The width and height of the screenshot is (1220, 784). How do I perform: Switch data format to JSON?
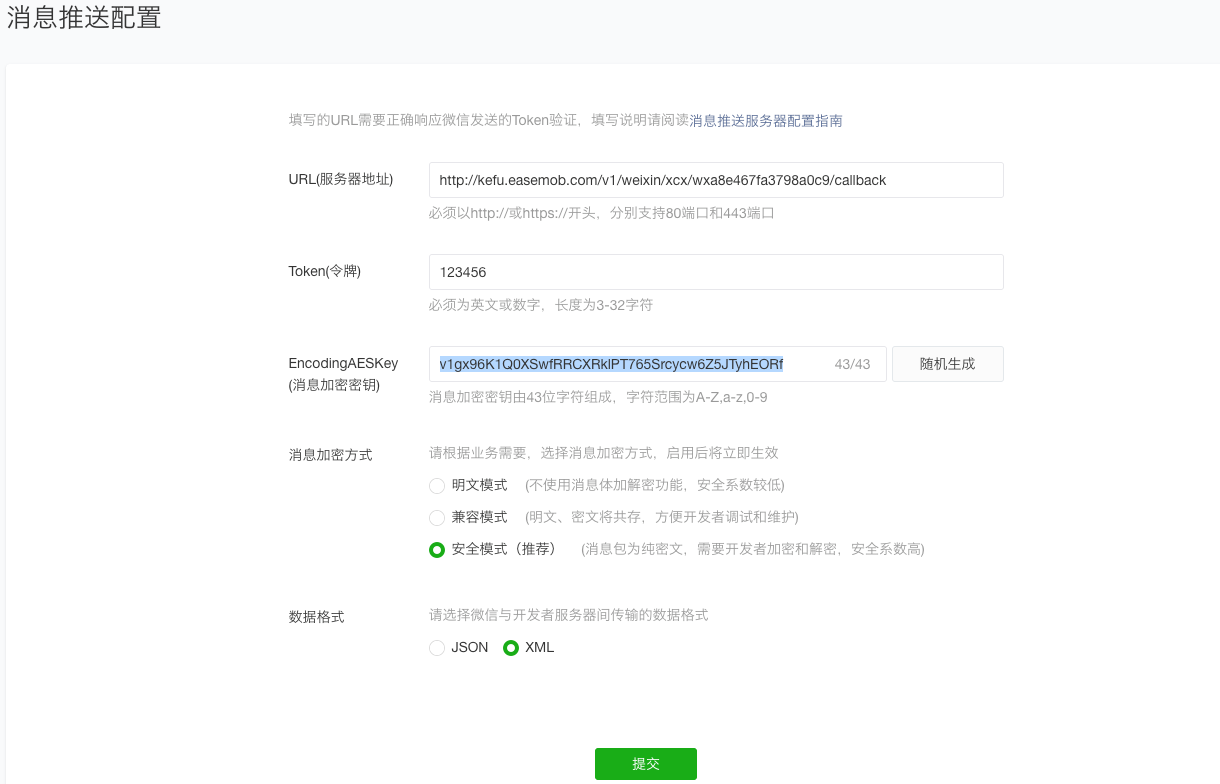point(437,648)
